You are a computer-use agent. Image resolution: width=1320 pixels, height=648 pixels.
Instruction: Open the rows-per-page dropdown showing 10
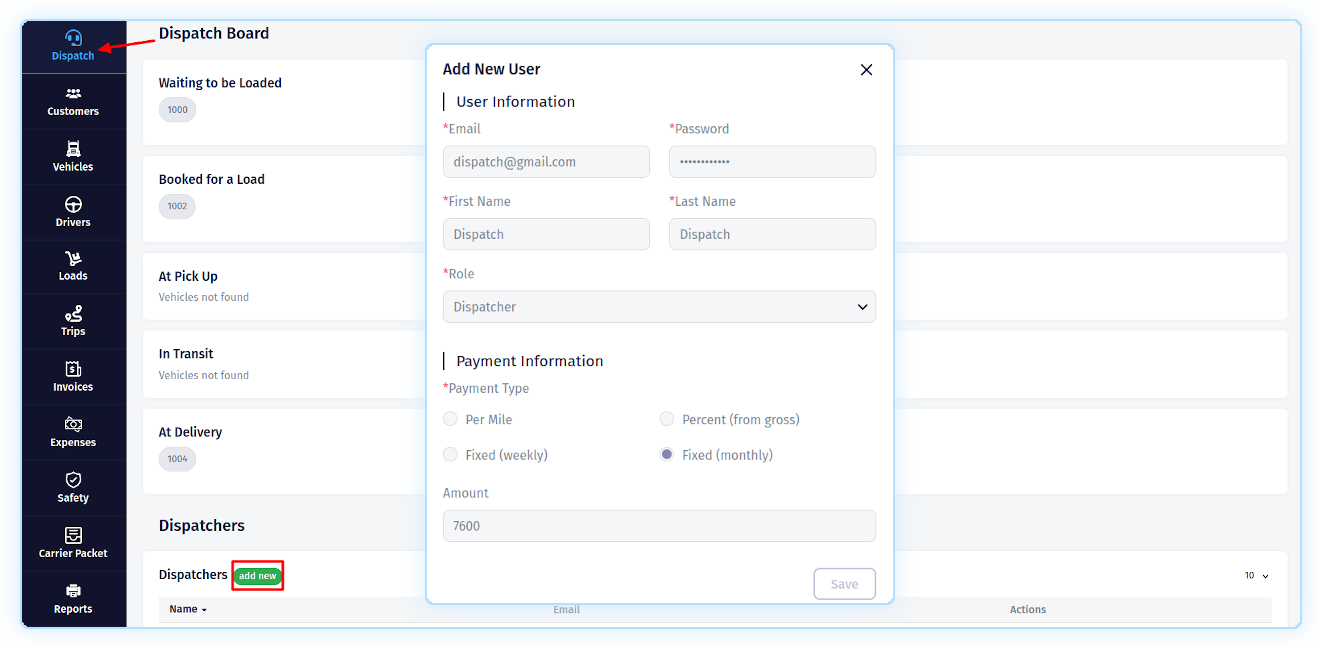[x=1256, y=576]
